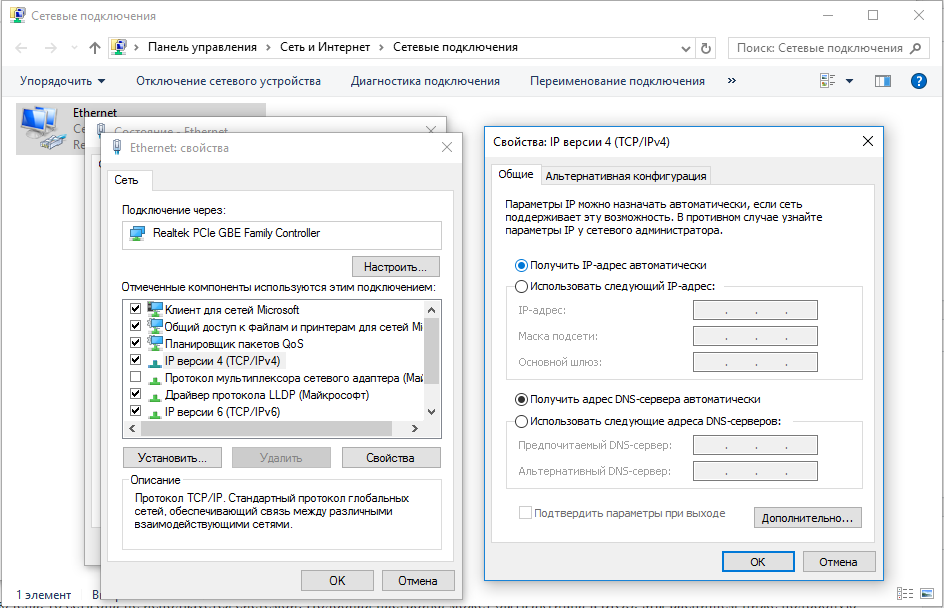Click the Up arrow navigation icon

(x=95, y=48)
